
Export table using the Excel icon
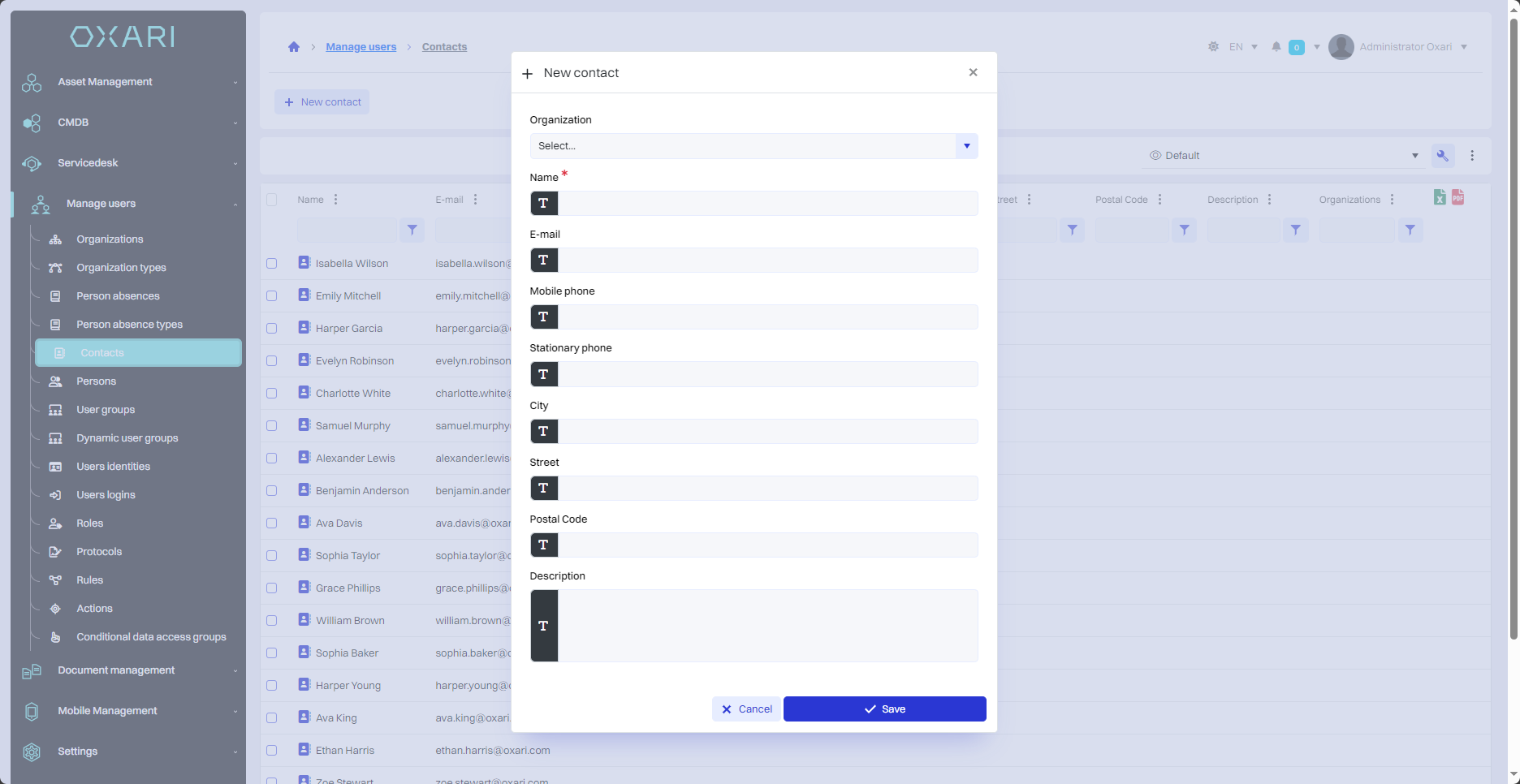1440,197
